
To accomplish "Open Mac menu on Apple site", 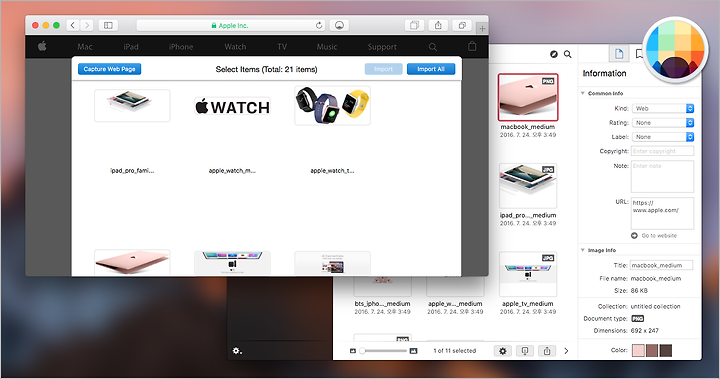I will 85,47.
